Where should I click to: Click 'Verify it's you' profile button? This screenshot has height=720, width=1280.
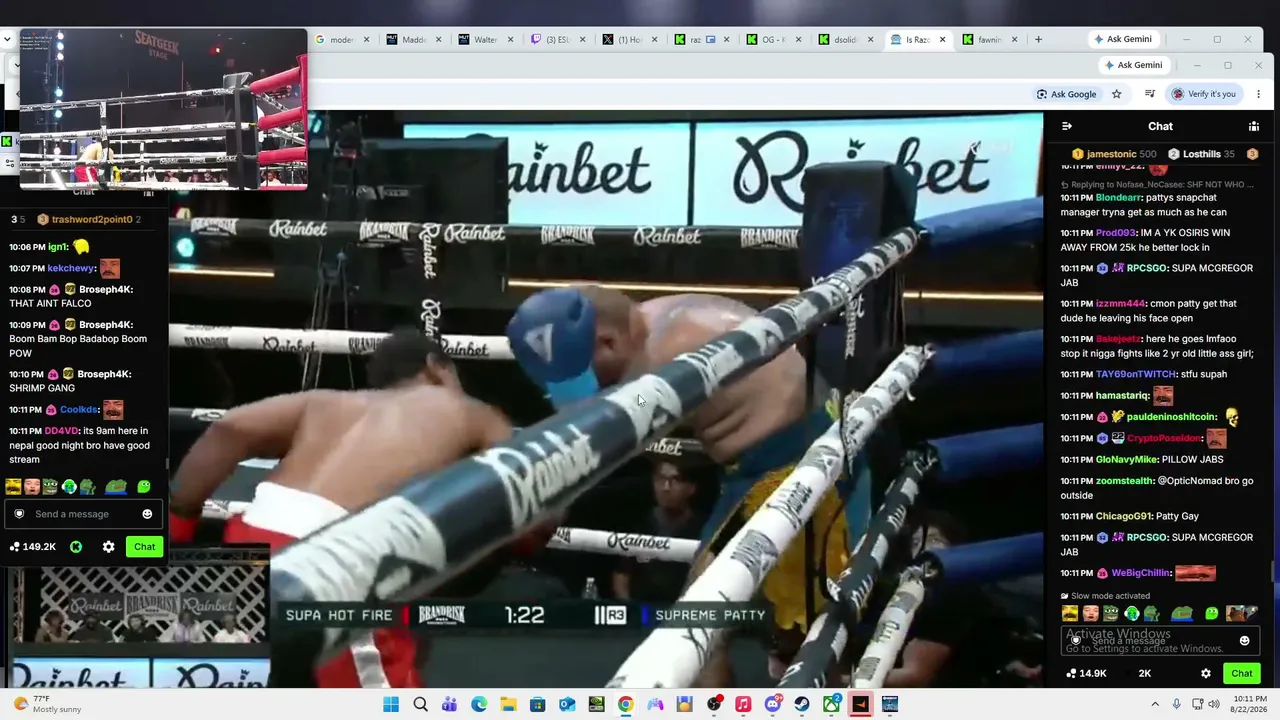(1203, 94)
